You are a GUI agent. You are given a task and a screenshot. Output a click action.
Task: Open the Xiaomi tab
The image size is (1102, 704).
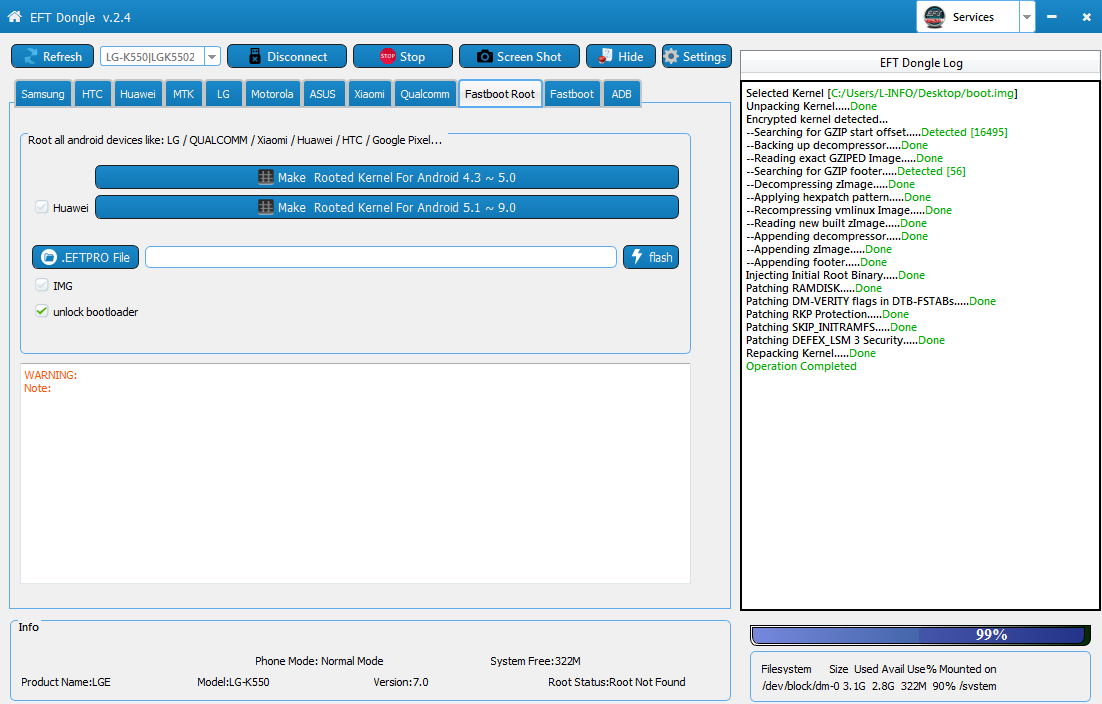(369, 94)
